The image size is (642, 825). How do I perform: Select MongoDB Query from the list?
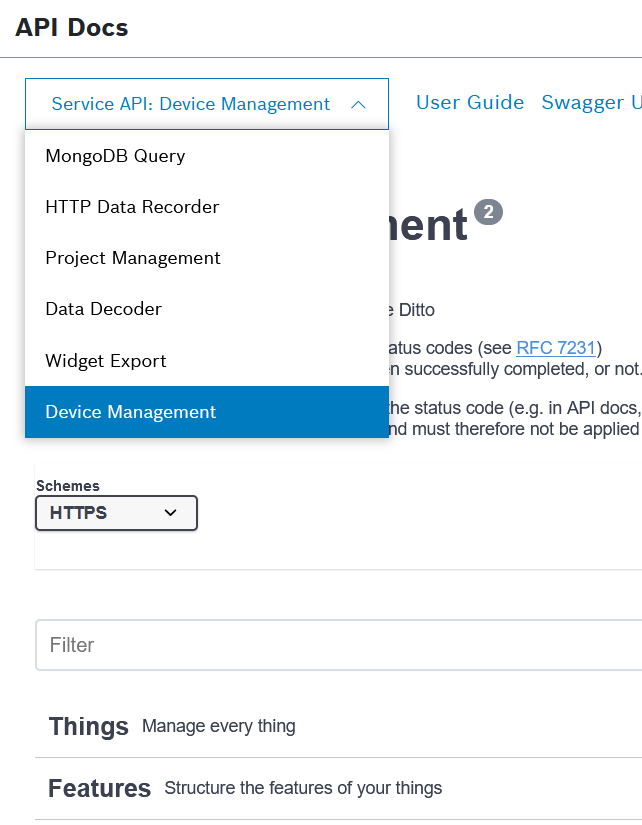pyautogui.click(x=115, y=156)
